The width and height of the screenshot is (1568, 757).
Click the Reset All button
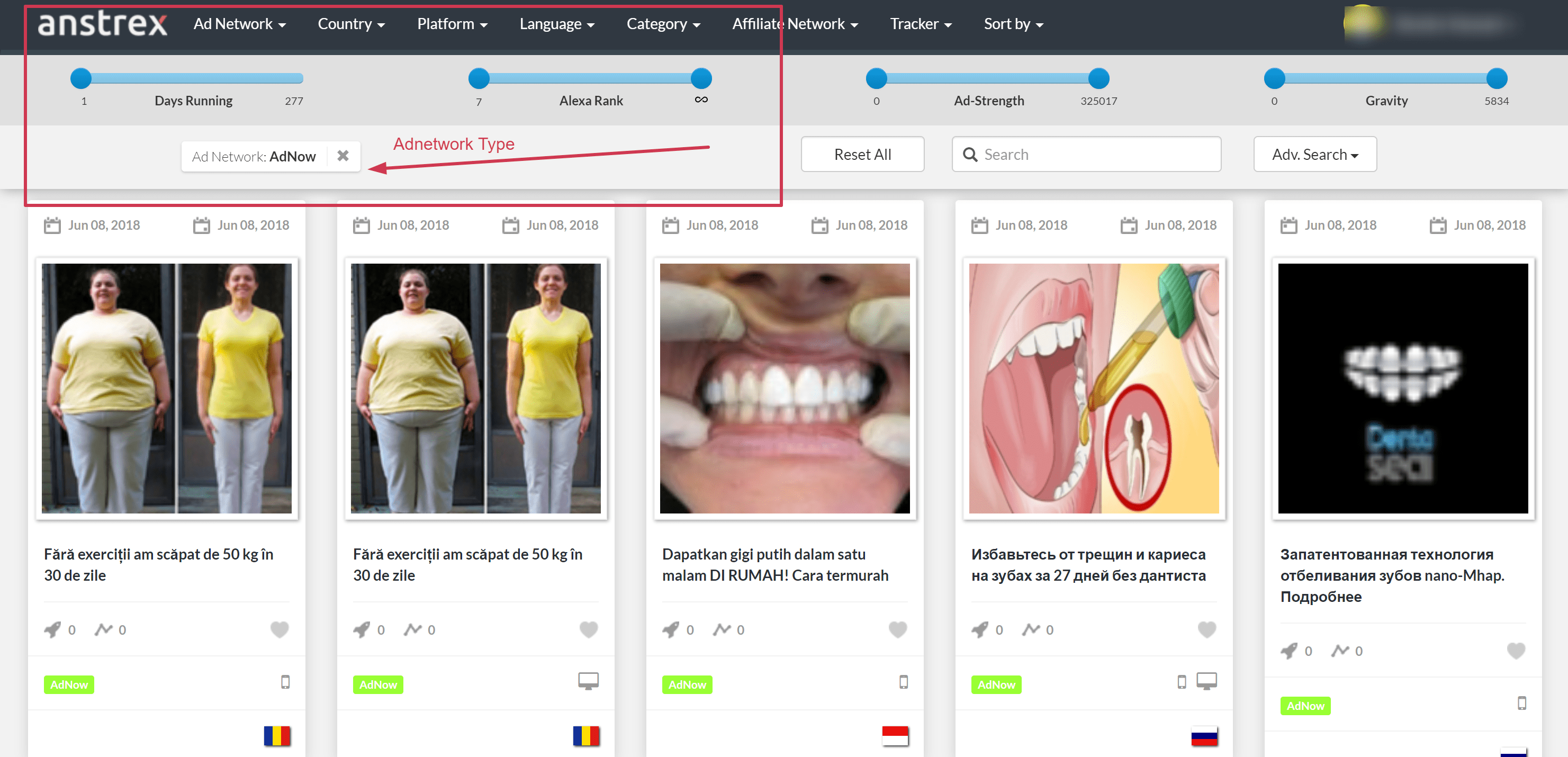pos(863,154)
